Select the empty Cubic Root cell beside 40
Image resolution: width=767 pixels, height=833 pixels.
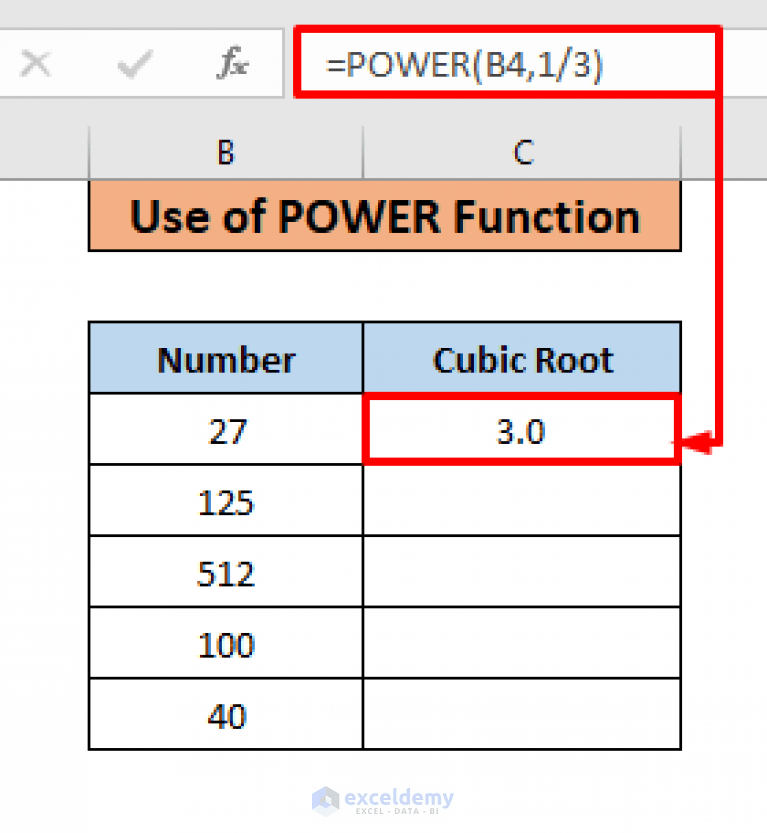pyautogui.click(x=522, y=714)
